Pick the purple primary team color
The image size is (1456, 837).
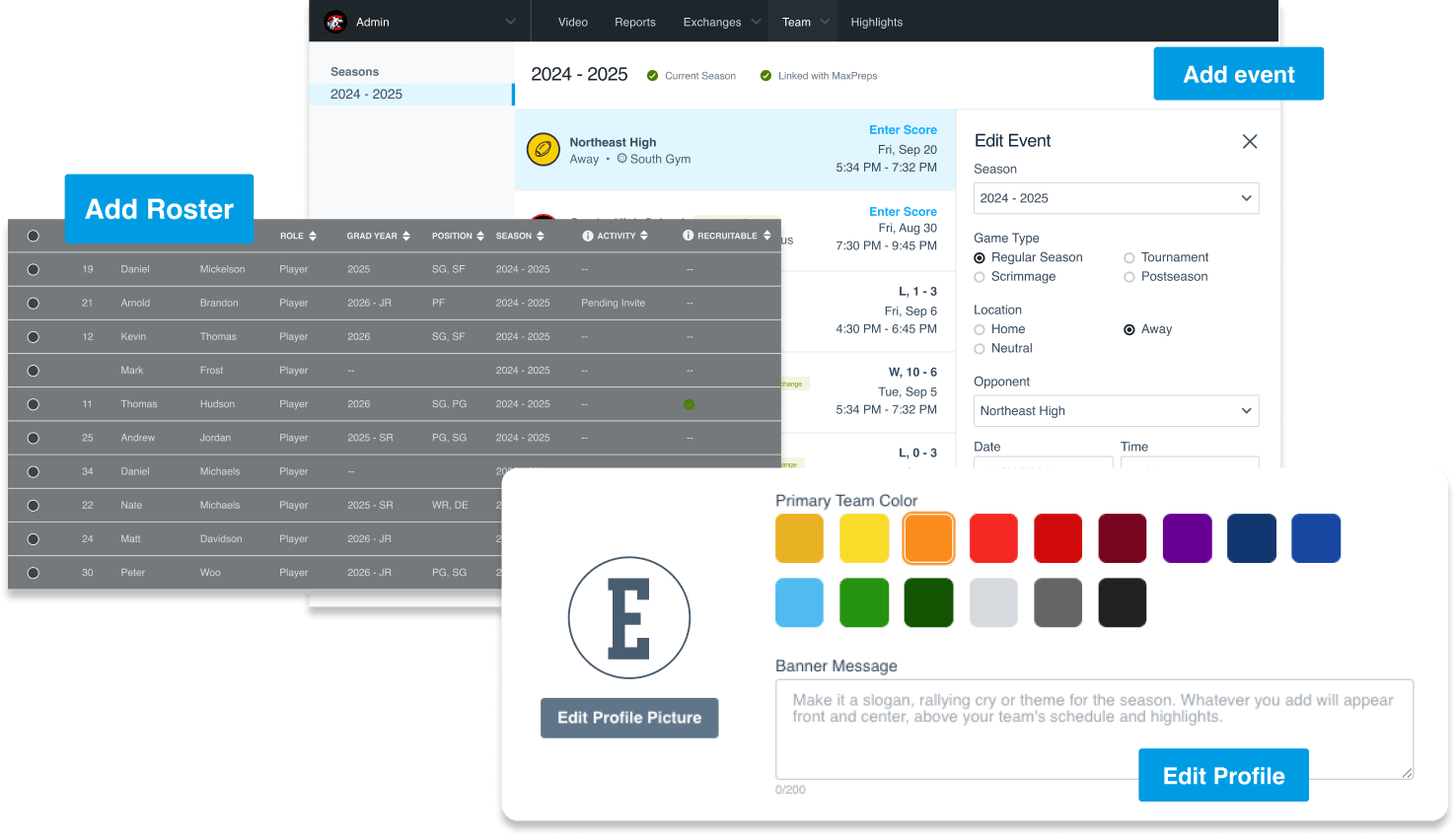[1187, 538]
